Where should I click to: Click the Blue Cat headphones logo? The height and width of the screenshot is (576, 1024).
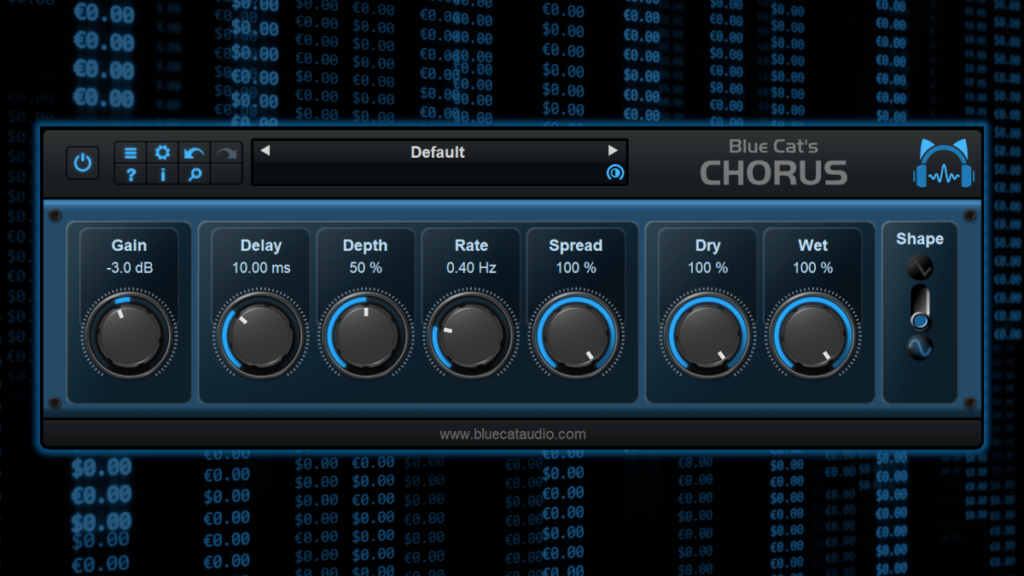point(944,163)
